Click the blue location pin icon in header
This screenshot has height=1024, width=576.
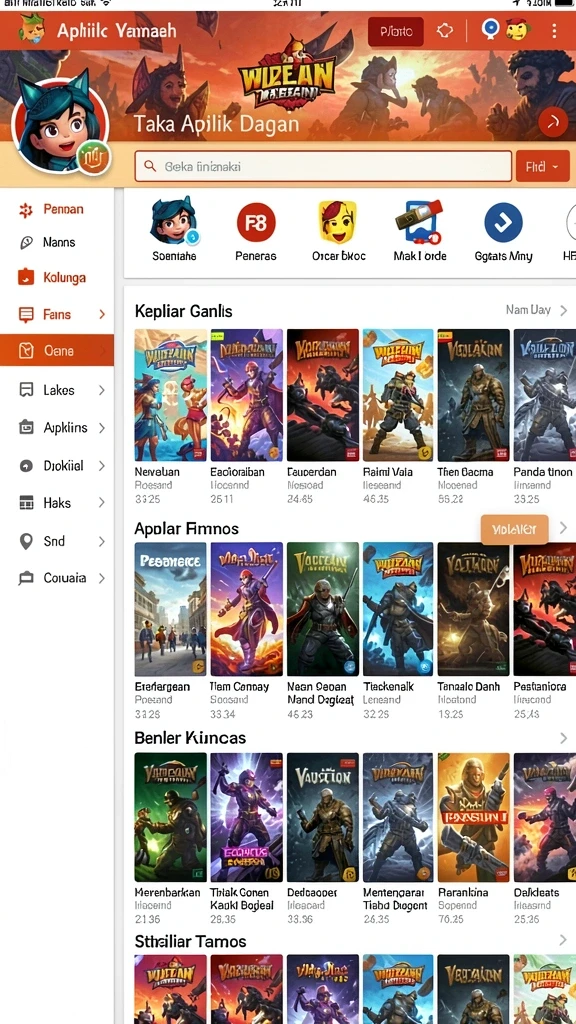[490, 29]
